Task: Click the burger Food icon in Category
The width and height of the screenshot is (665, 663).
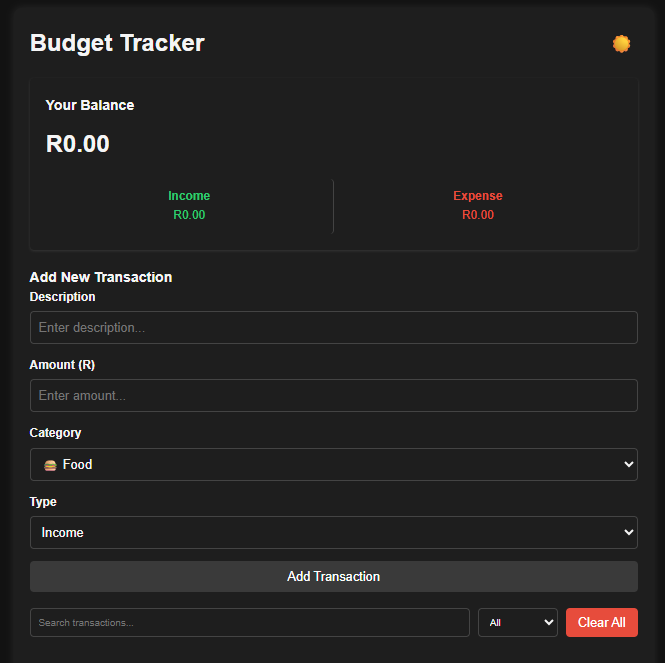Action: tap(50, 465)
